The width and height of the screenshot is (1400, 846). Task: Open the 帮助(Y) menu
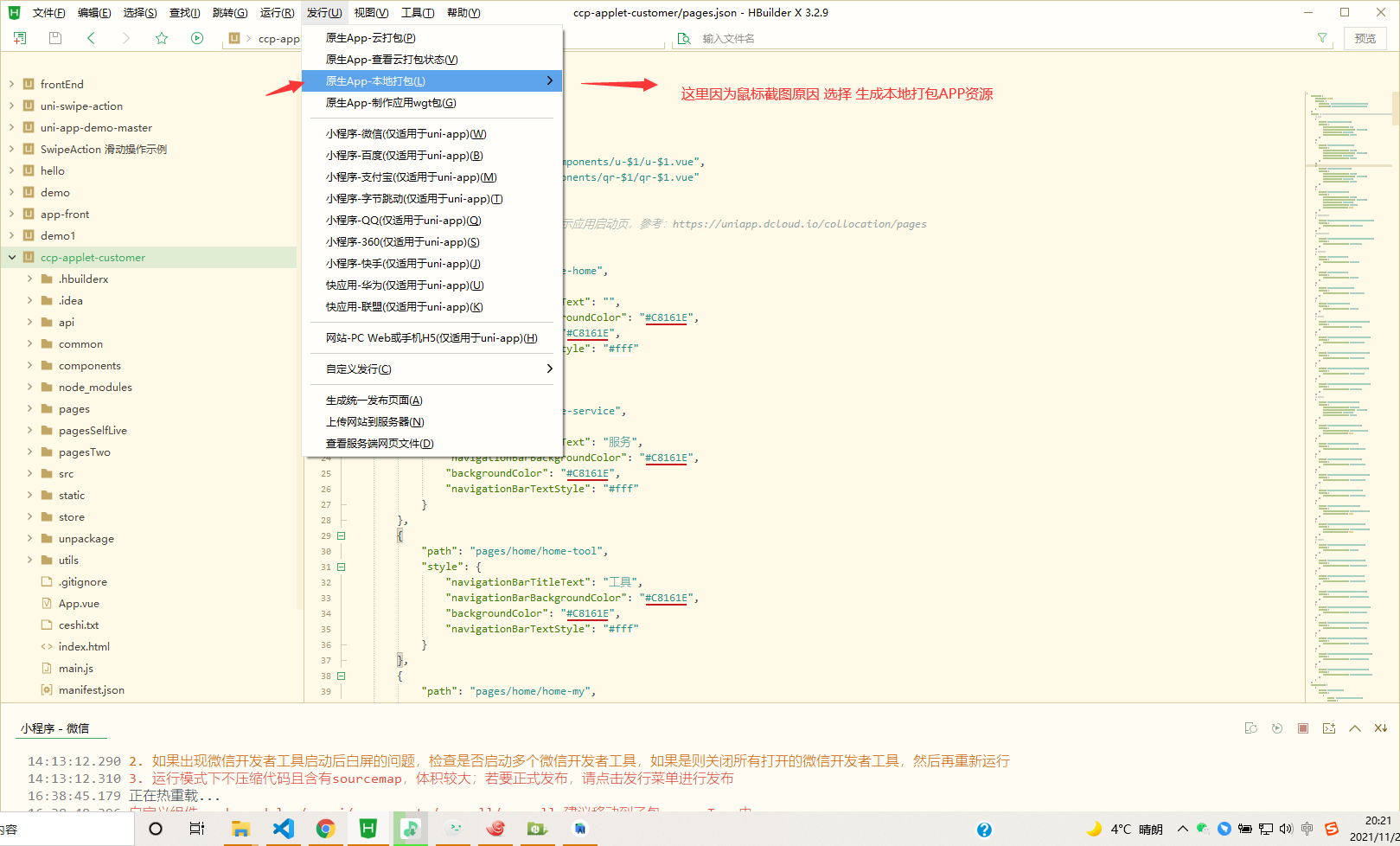click(463, 12)
